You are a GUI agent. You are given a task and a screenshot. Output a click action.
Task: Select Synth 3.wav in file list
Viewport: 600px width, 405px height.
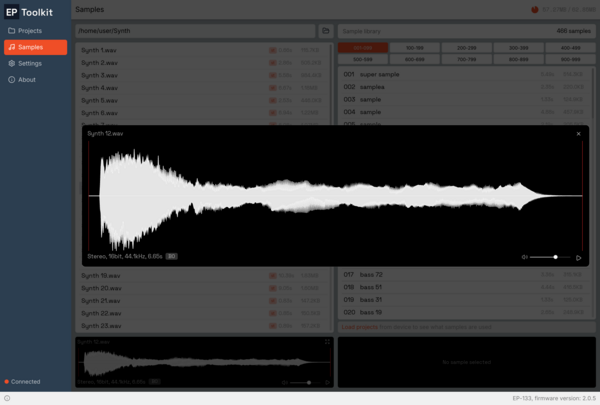click(x=202, y=75)
